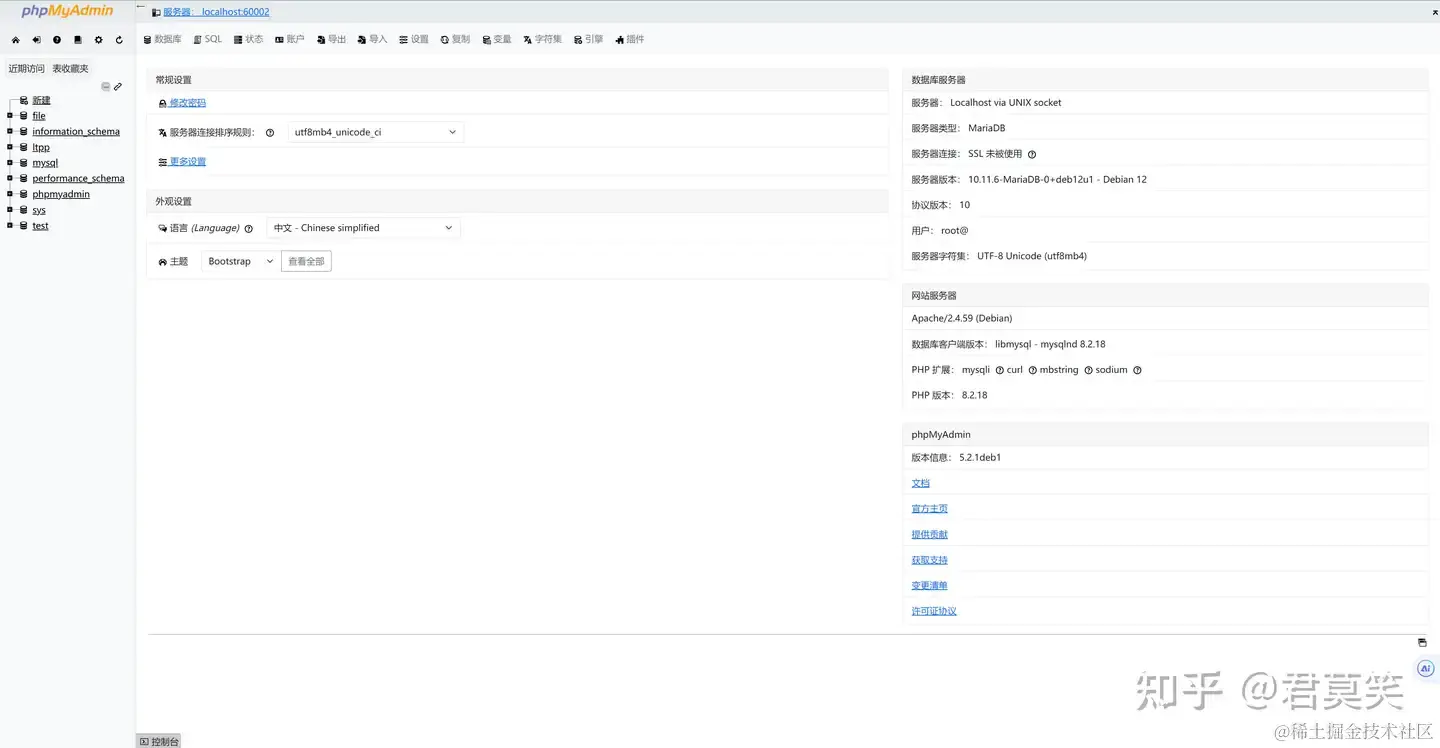Expand the ltpp database tree node
Viewport: 1440px width, 748px height.
pos(10,147)
